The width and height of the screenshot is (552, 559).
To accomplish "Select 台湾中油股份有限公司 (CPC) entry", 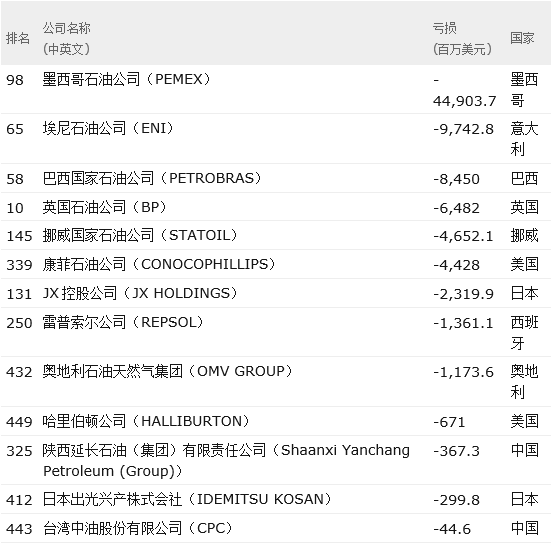I will [138, 528].
